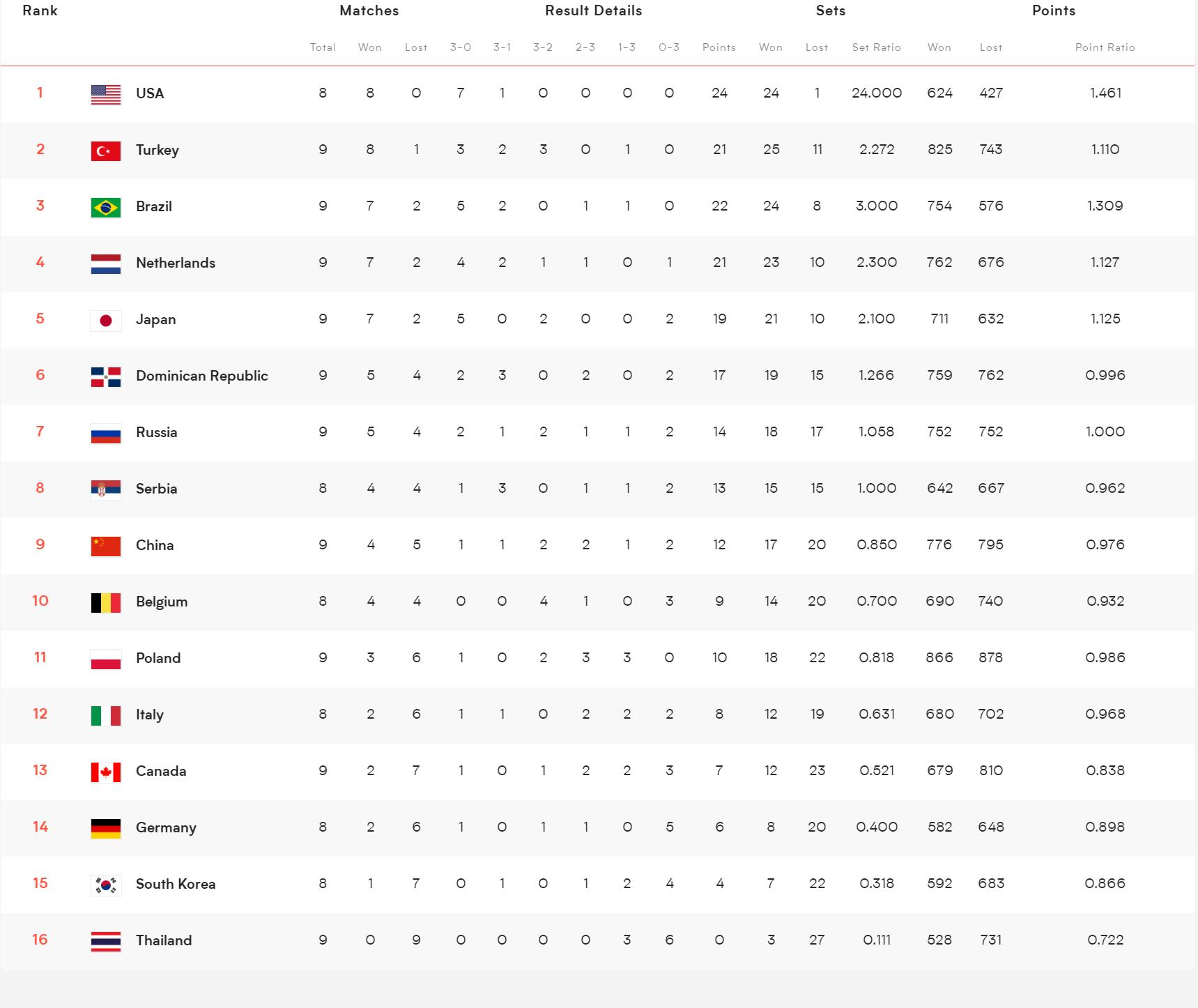Select the China team name
The height and width of the screenshot is (1008, 1198).
[x=155, y=545]
